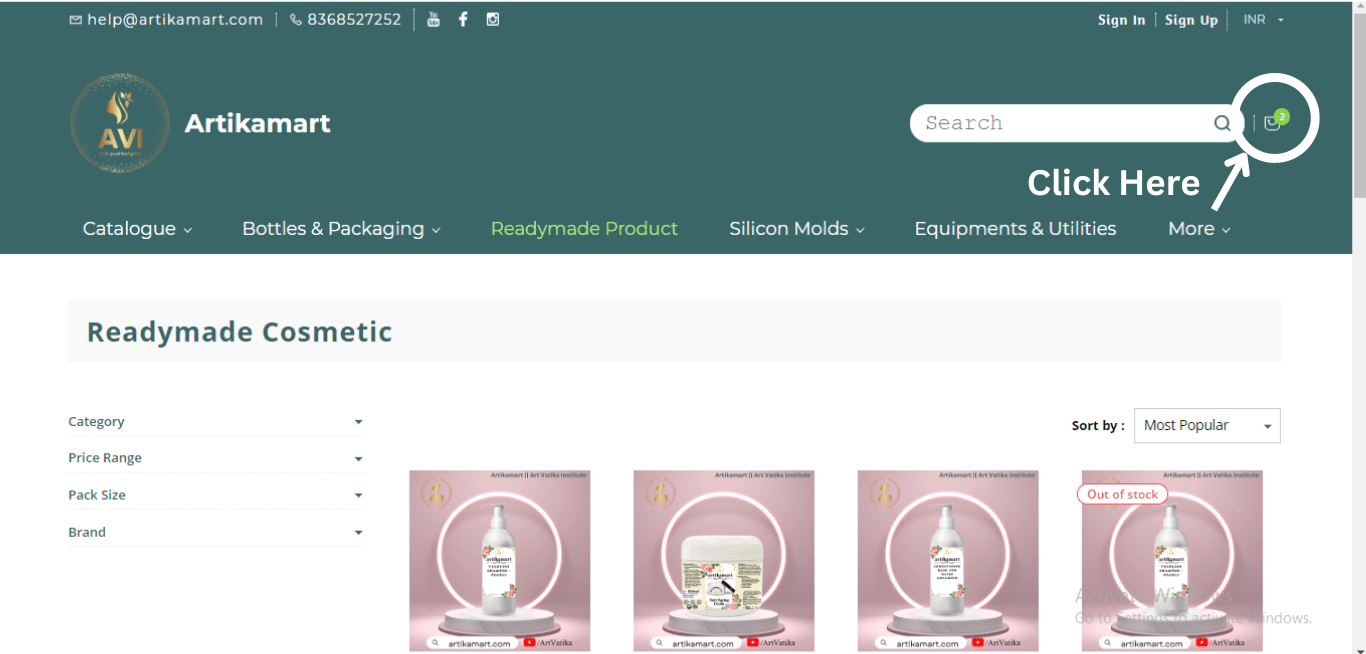This screenshot has height=654, width=1366.
Task: Open the shopping cart icon
Action: [1272, 123]
